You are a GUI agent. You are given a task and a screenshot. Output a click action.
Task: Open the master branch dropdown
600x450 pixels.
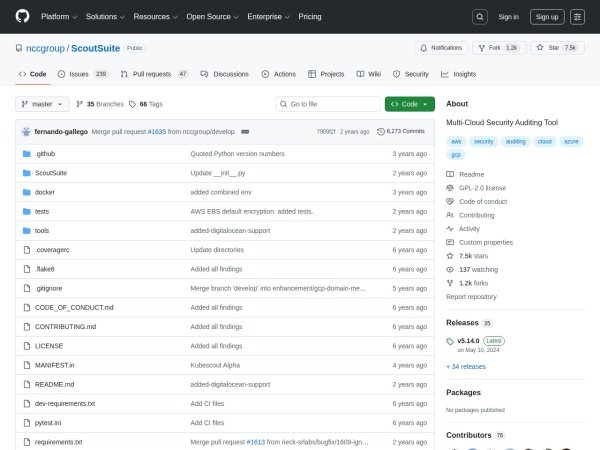pos(42,104)
